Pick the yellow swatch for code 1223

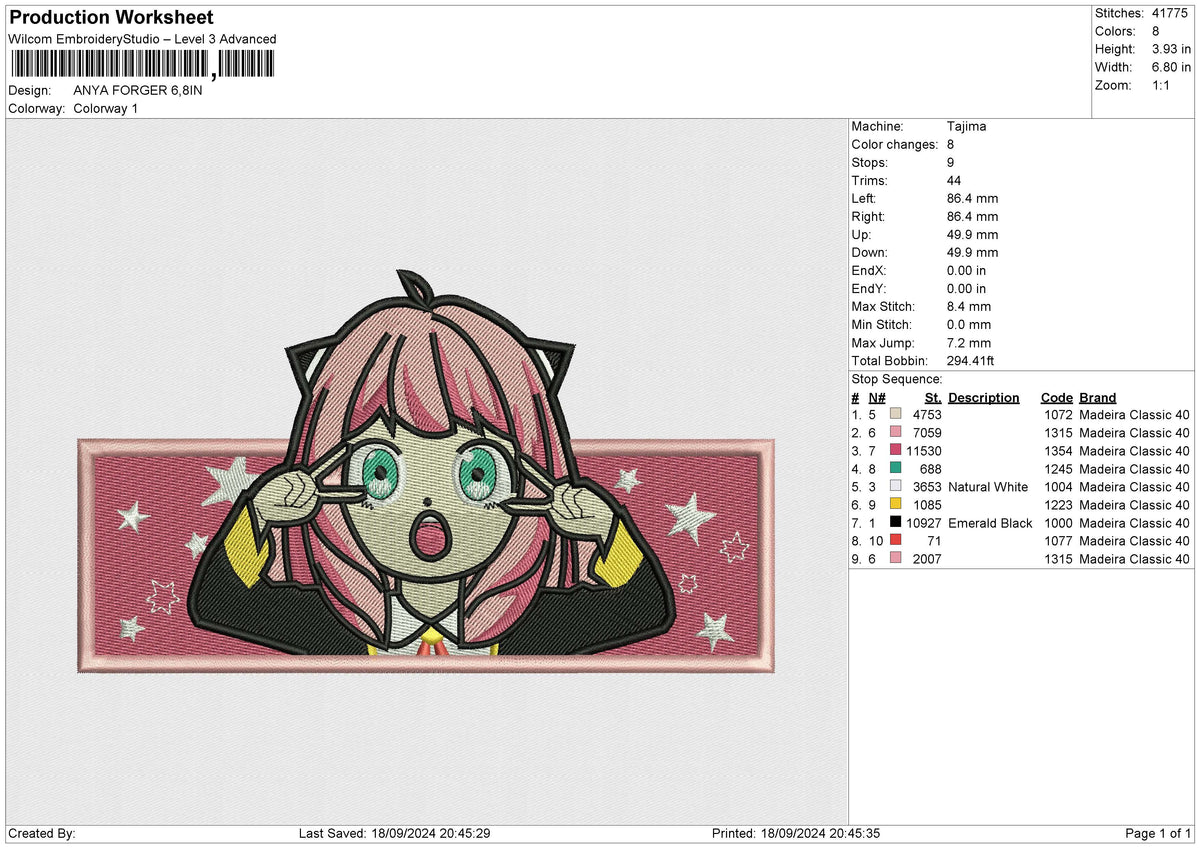pyautogui.click(x=895, y=505)
